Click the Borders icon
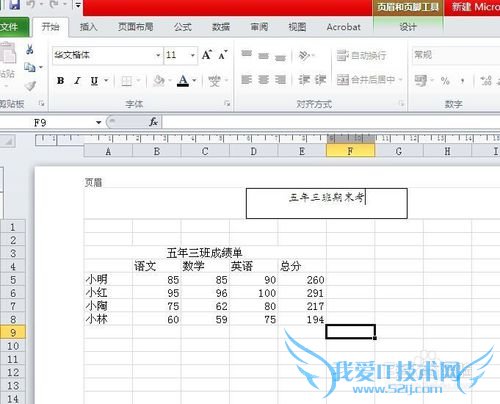This screenshot has width=500, height=404. [x=127, y=81]
